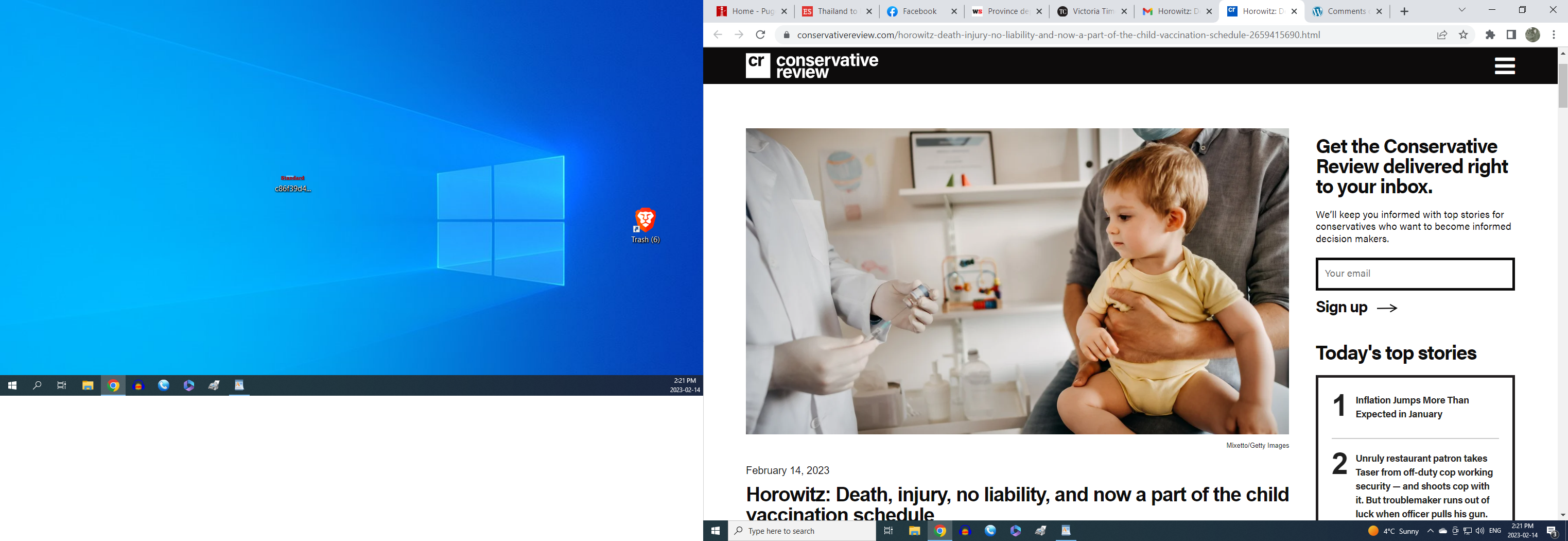Toggle the volume icon in system tray
1568x541 pixels.
pyautogui.click(x=1480, y=531)
